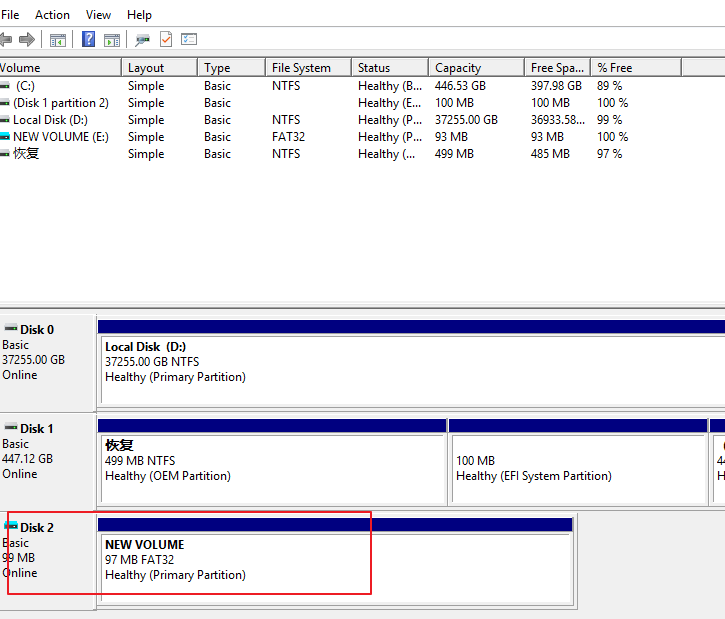Select the 100 MB EFI System Partition block
This screenshot has width=725, height=619.
coord(577,468)
